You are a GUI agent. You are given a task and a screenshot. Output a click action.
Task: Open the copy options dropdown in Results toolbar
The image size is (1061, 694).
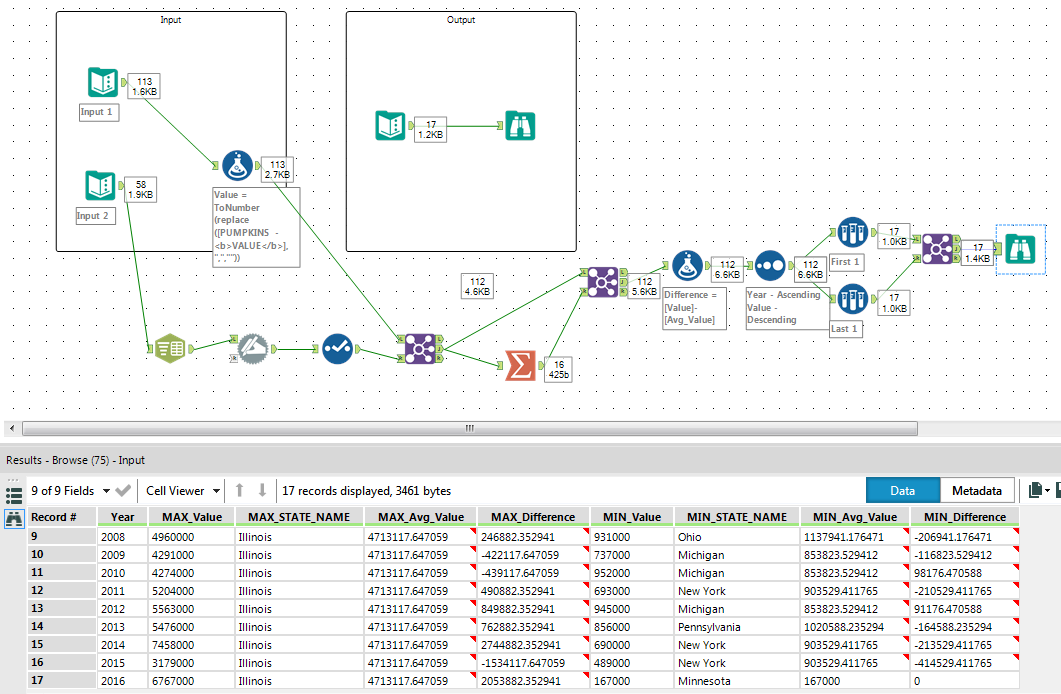click(1045, 490)
